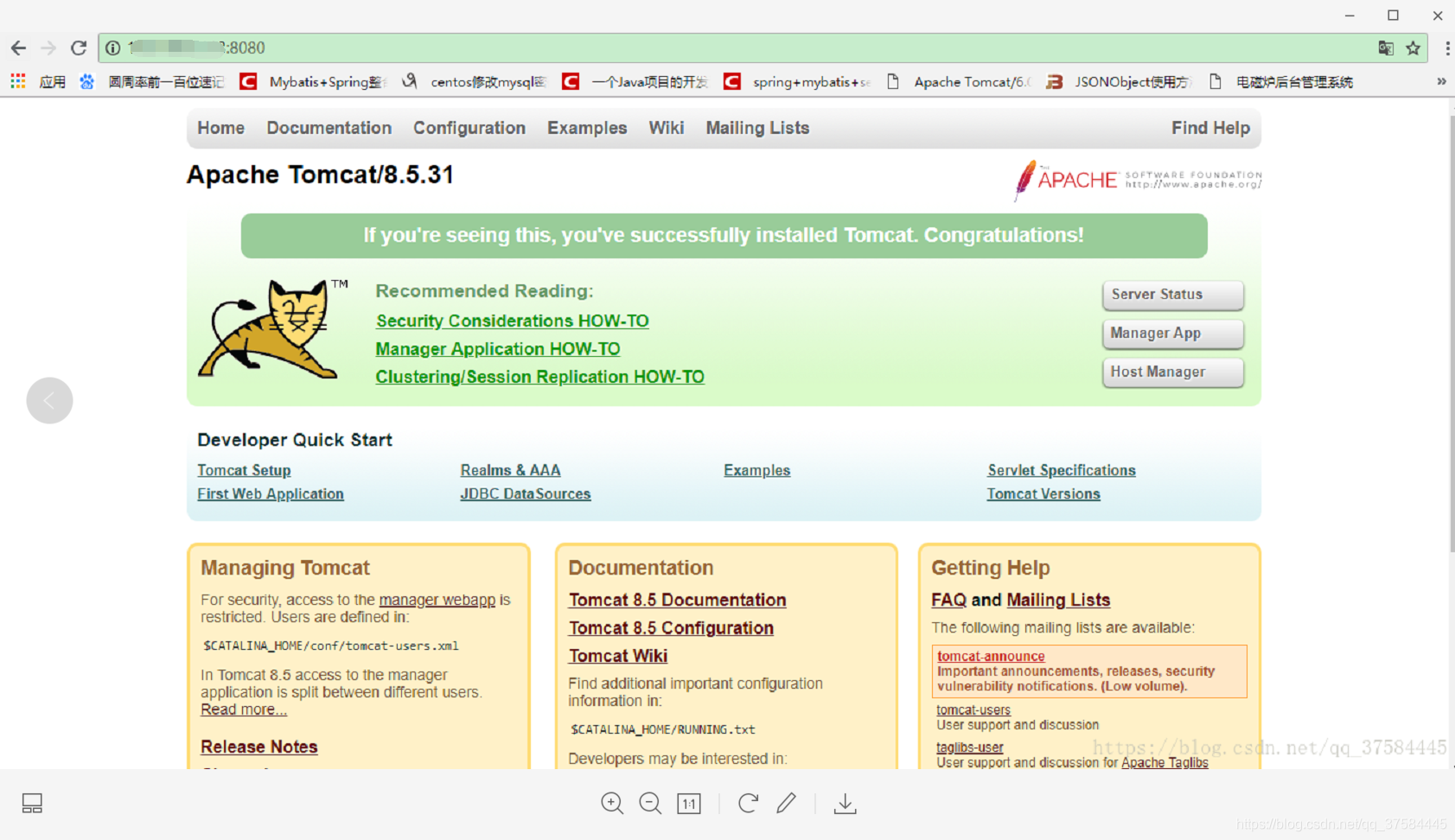Open Server Status

coord(1172,294)
